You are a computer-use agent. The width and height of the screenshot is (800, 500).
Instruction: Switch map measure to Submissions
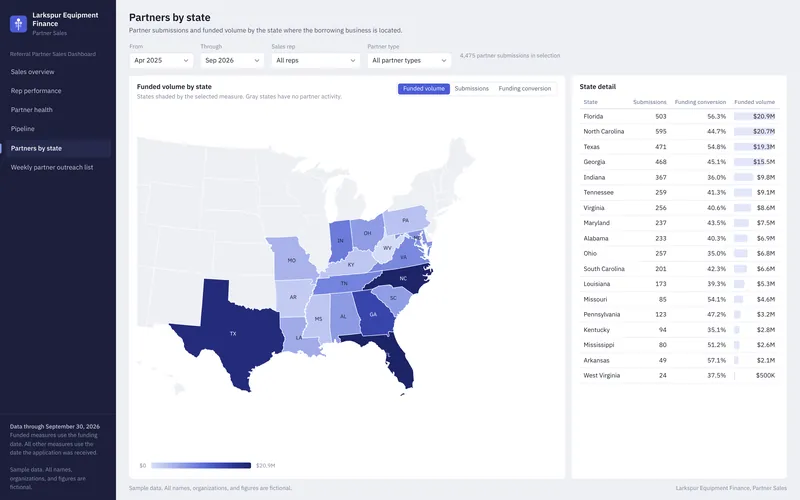471,89
